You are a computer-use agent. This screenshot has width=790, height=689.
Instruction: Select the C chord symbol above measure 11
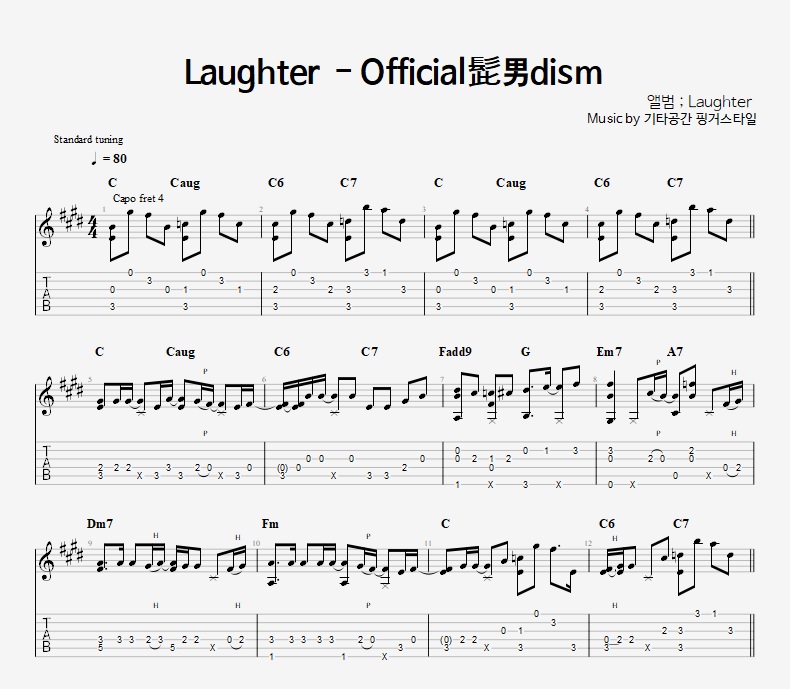click(x=445, y=524)
